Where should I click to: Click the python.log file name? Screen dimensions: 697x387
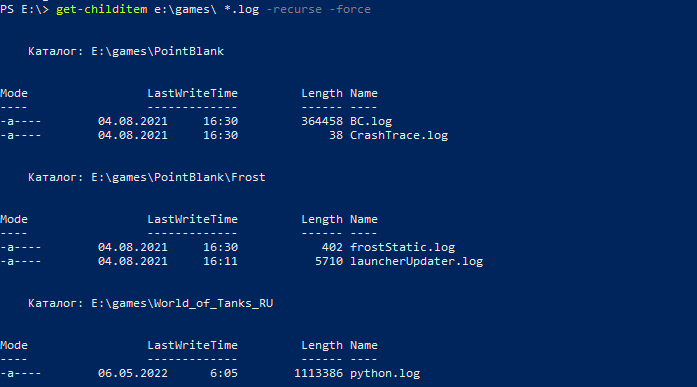tap(385, 374)
